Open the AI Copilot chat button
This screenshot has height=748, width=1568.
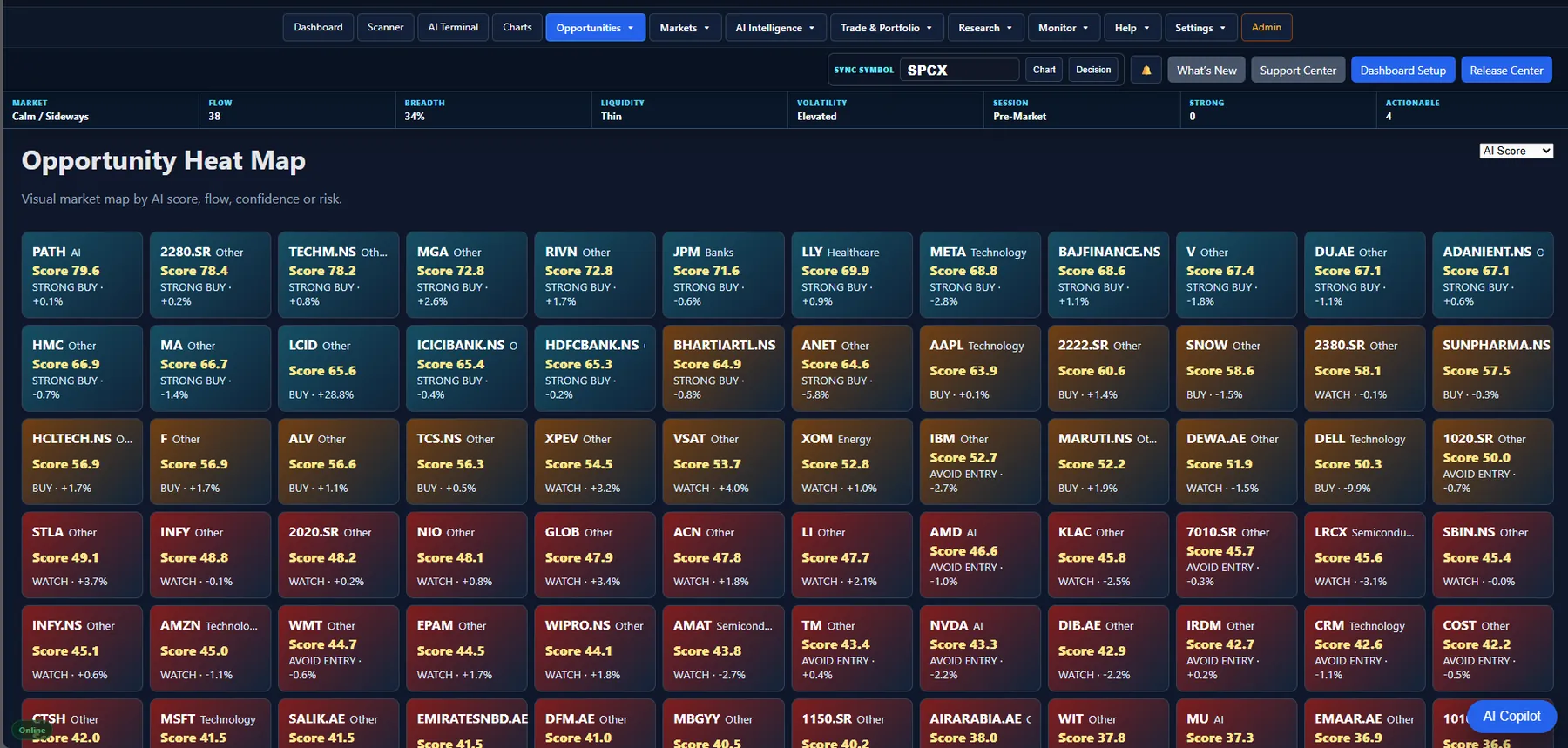(1511, 716)
